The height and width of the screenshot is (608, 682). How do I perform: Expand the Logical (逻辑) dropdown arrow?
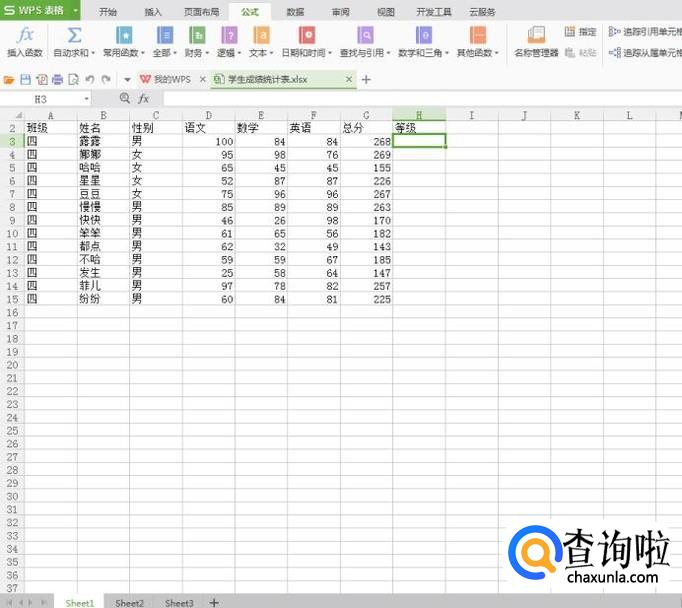pos(239,53)
